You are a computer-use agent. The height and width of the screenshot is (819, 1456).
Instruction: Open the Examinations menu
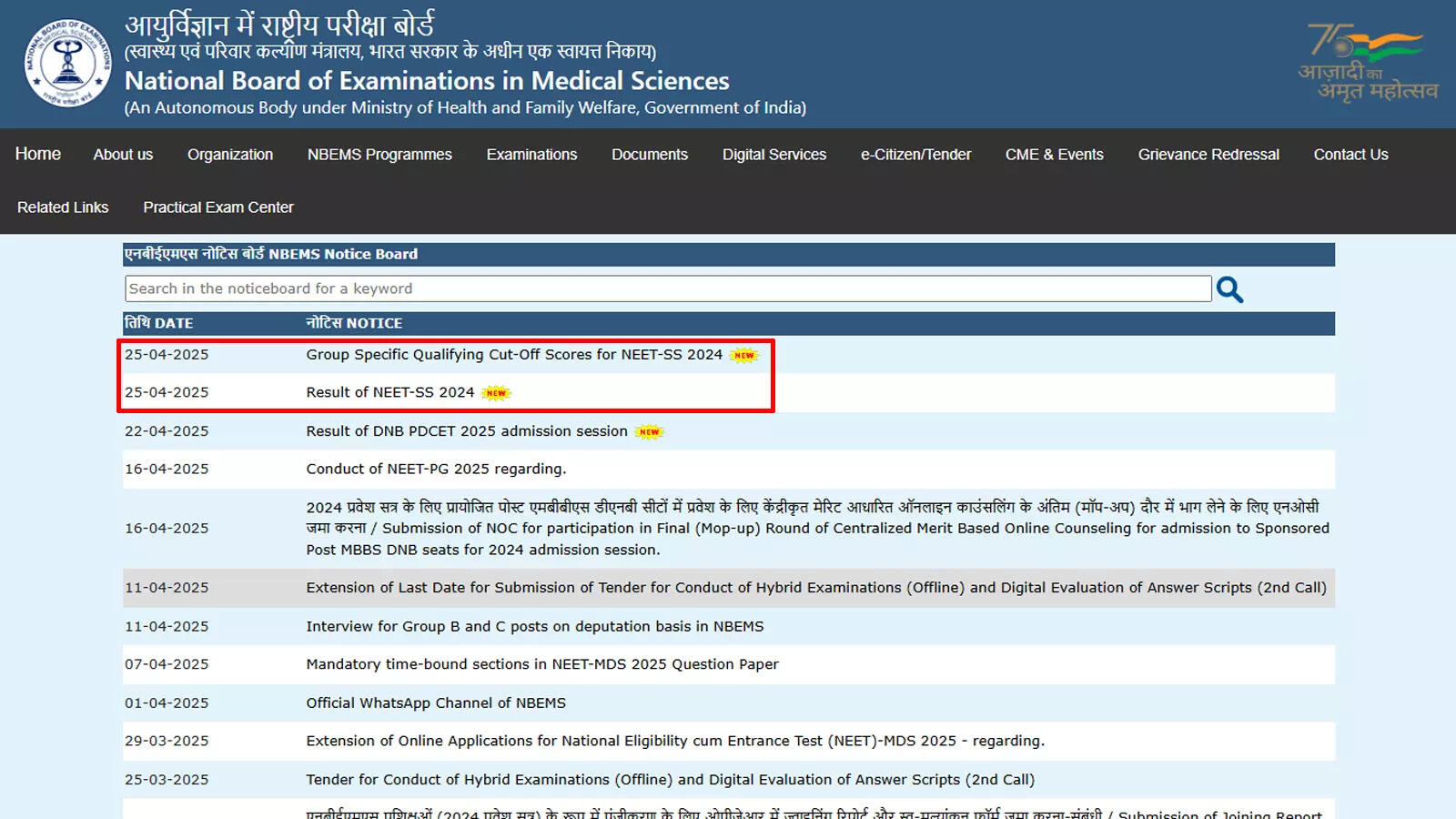point(531,155)
